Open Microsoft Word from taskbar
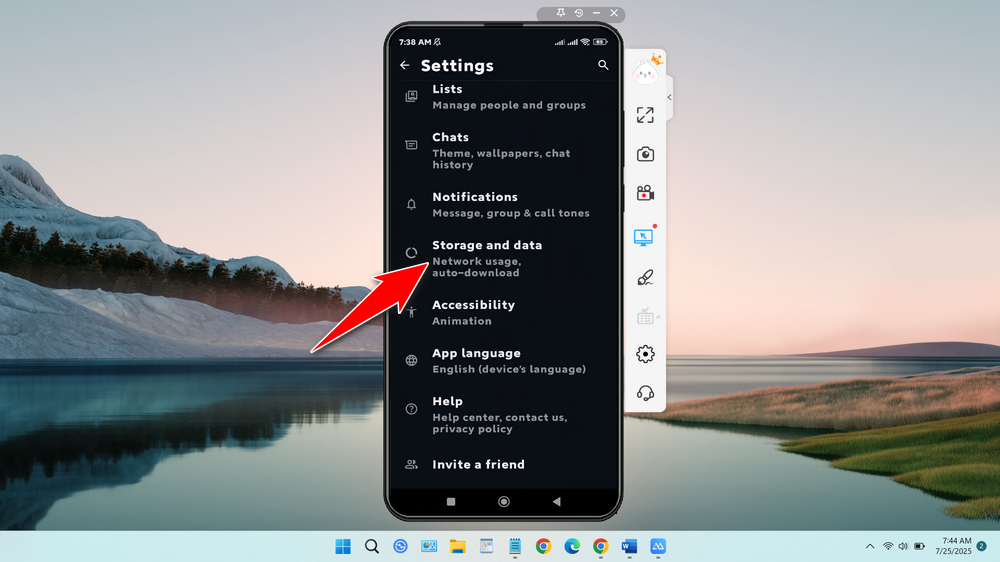1000x562 pixels. pyautogui.click(x=629, y=547)
